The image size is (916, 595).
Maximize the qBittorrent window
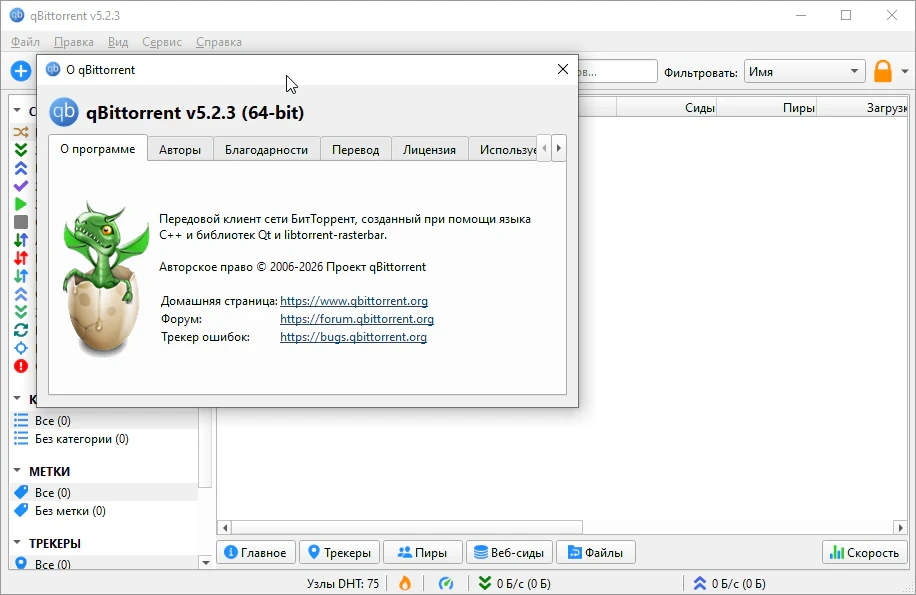pyautogui.click(x=846, y=16)
